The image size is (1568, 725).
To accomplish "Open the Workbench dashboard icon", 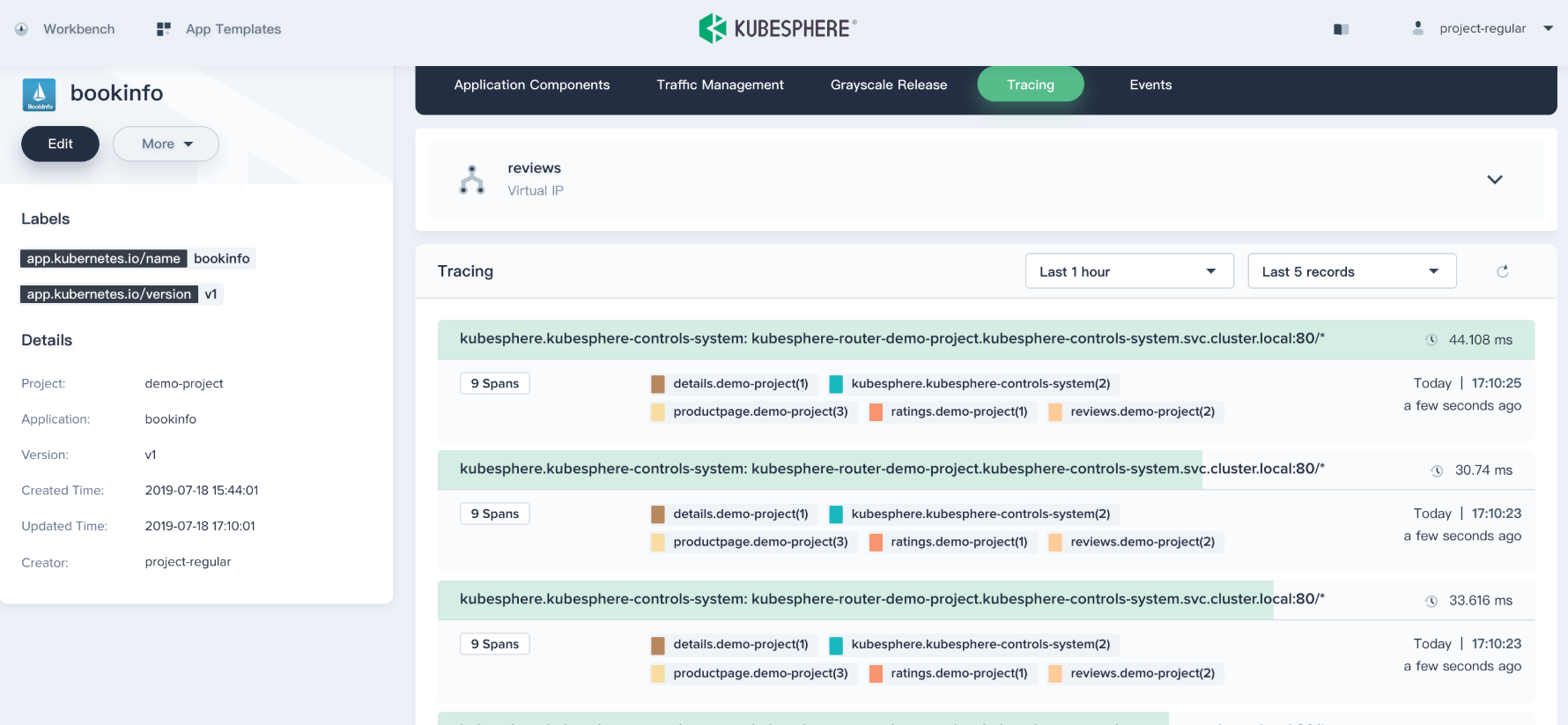I will [21, 29].
